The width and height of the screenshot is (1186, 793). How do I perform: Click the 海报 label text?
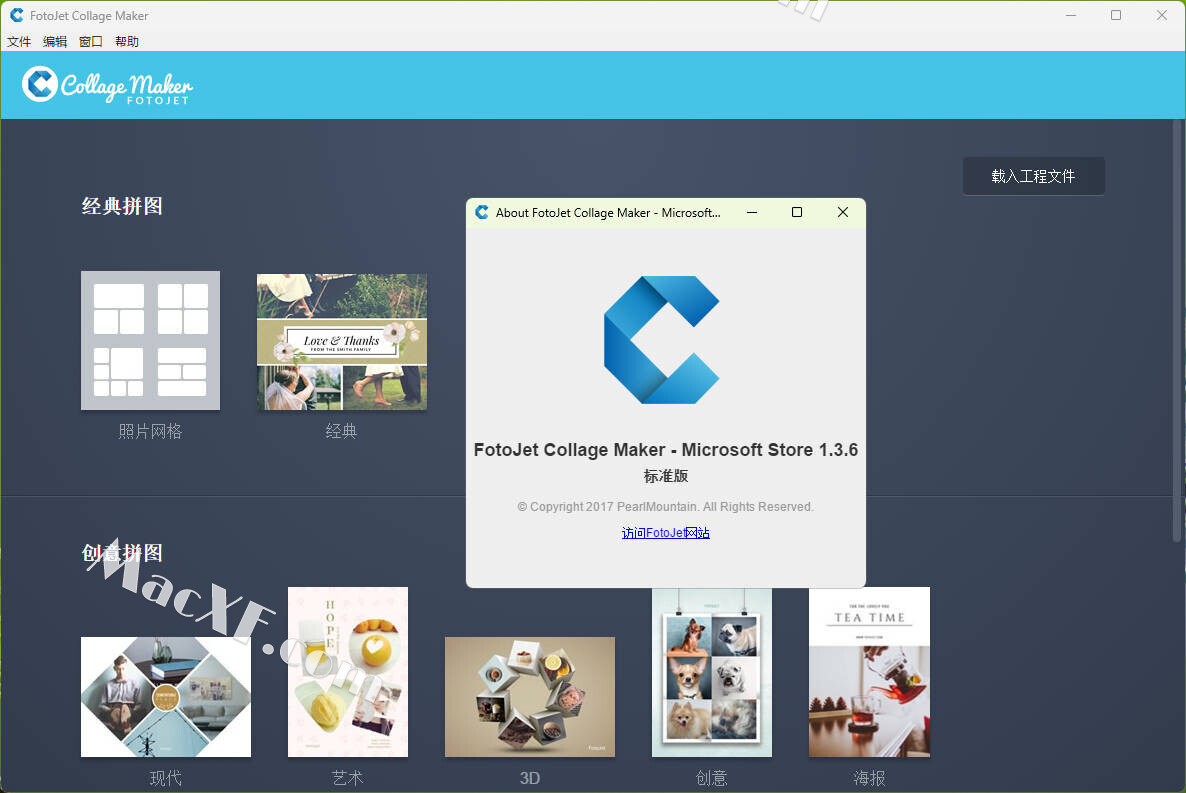[x=869, y=778]
